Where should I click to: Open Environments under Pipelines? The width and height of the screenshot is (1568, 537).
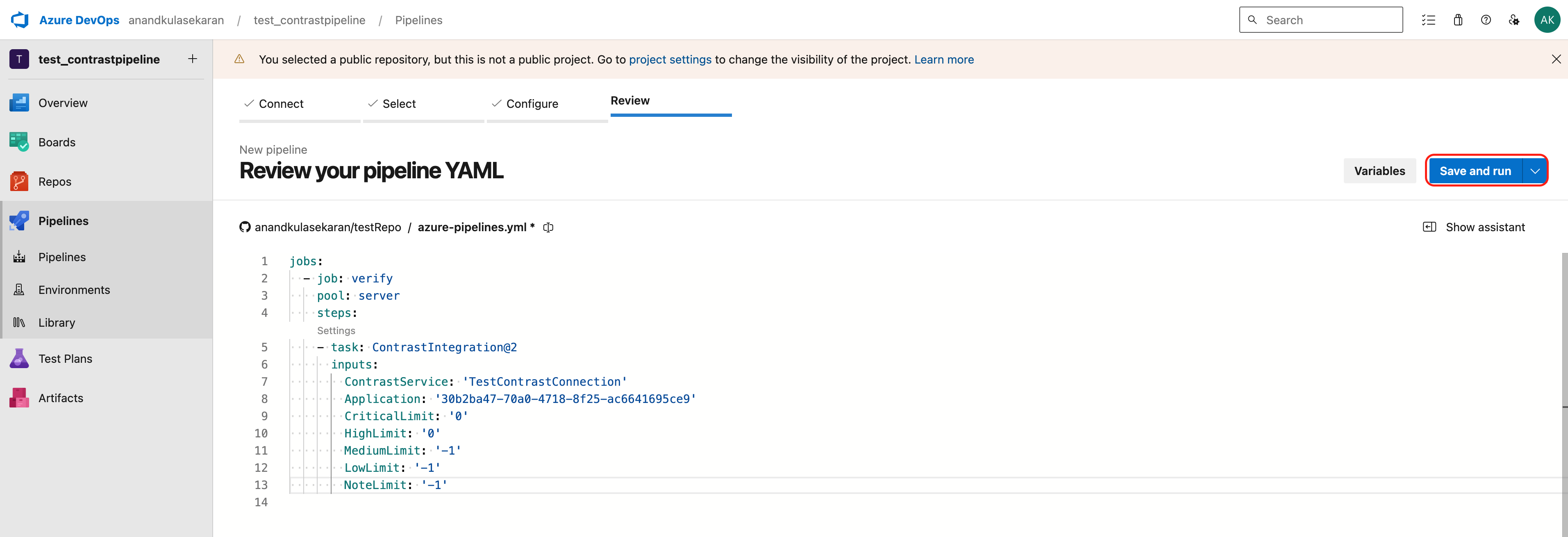[x=107, y=290]
